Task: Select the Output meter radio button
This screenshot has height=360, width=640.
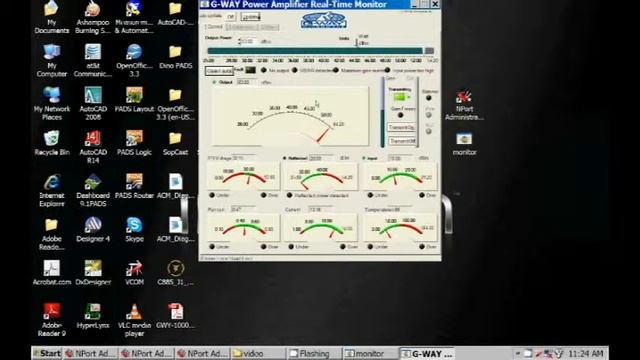Action: pos(214,82)
